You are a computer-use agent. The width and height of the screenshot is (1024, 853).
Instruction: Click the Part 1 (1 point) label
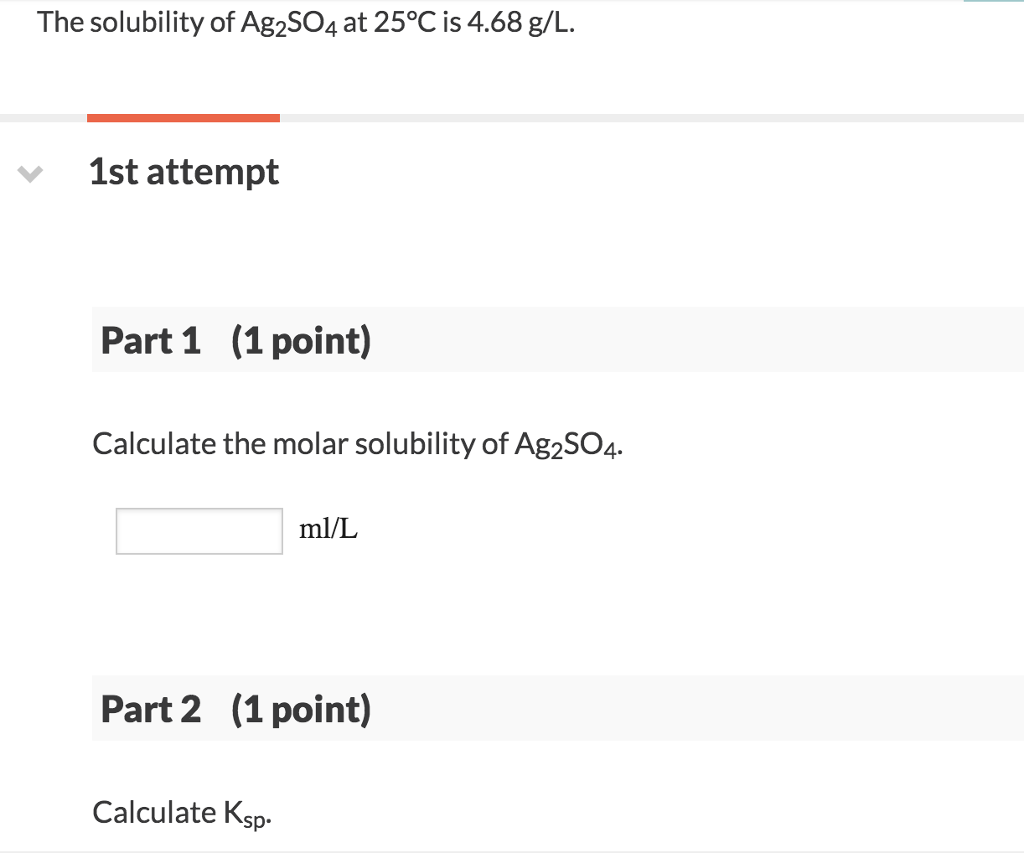(235, 340)
